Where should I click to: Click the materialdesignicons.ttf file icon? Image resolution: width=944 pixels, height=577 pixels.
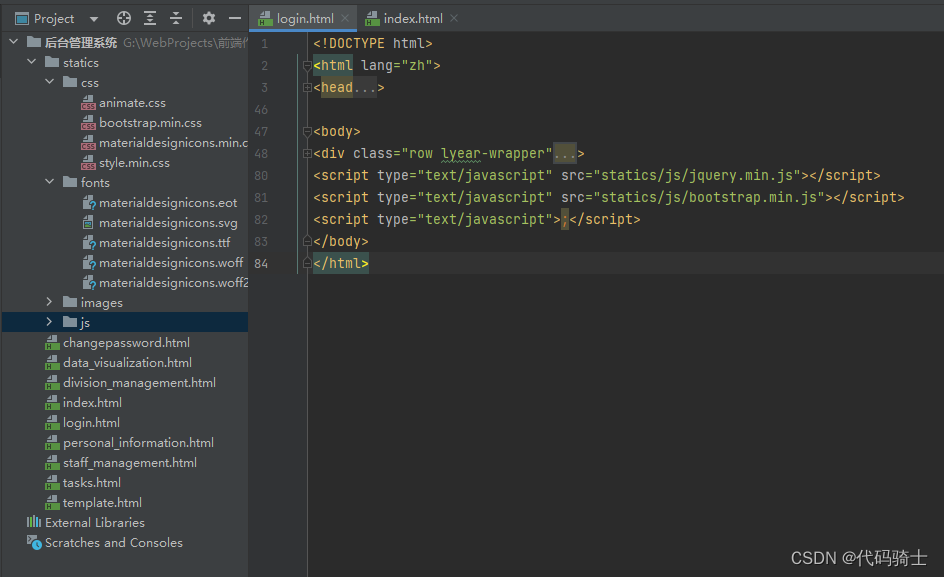(x=88, y=243)
